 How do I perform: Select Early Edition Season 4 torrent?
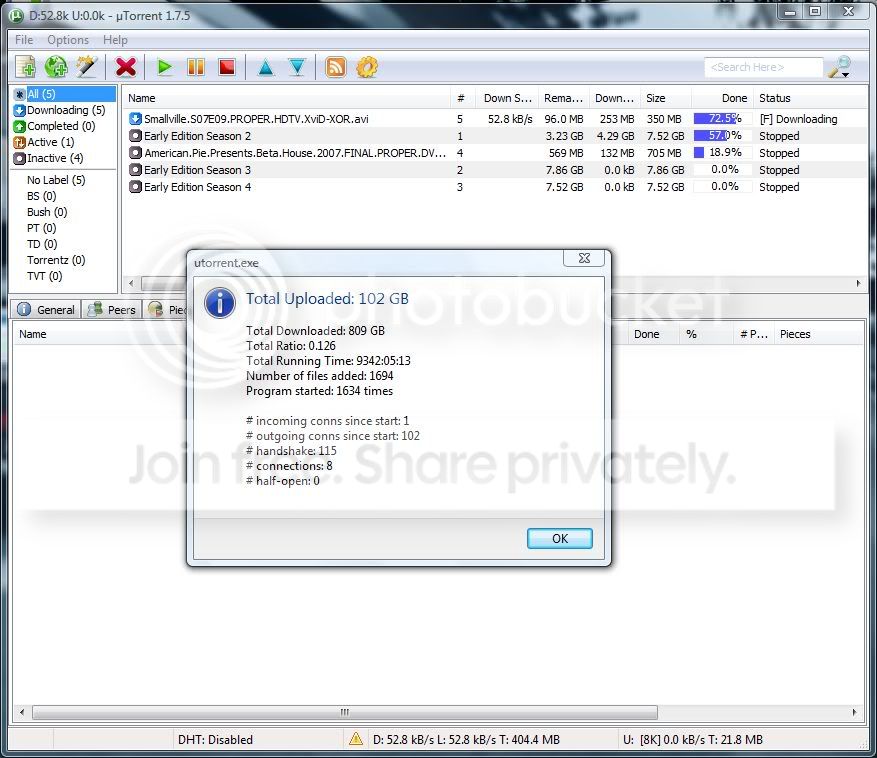(x=494, y=187)
